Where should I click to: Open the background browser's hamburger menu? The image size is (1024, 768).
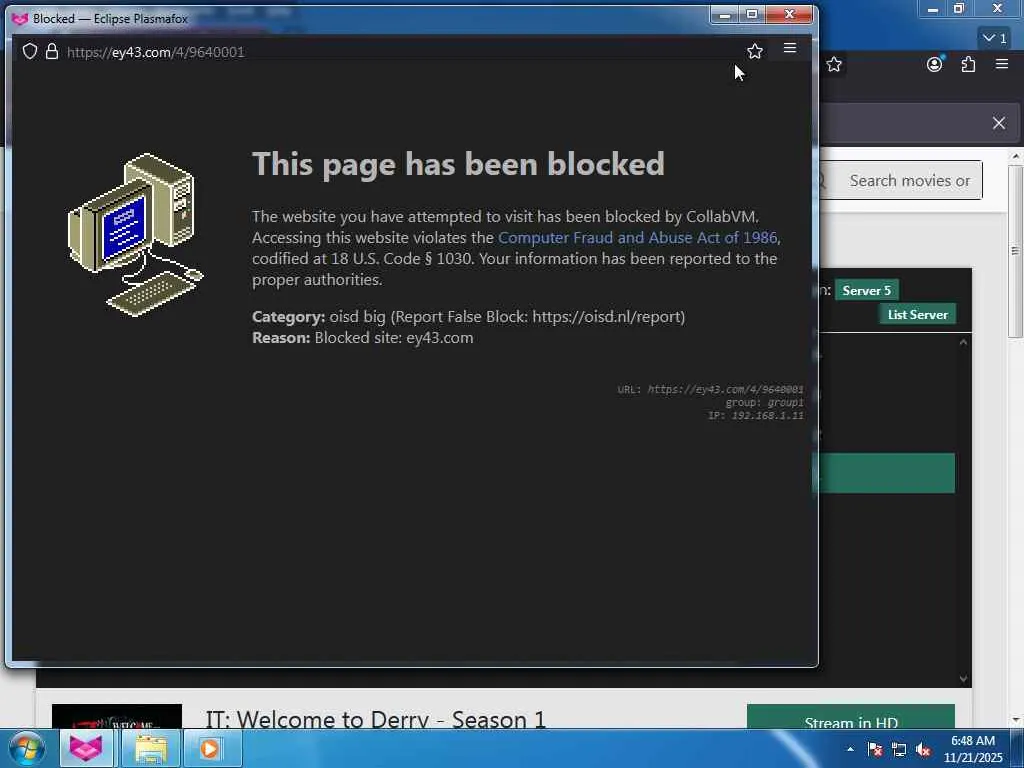[x=1002, y=64]
